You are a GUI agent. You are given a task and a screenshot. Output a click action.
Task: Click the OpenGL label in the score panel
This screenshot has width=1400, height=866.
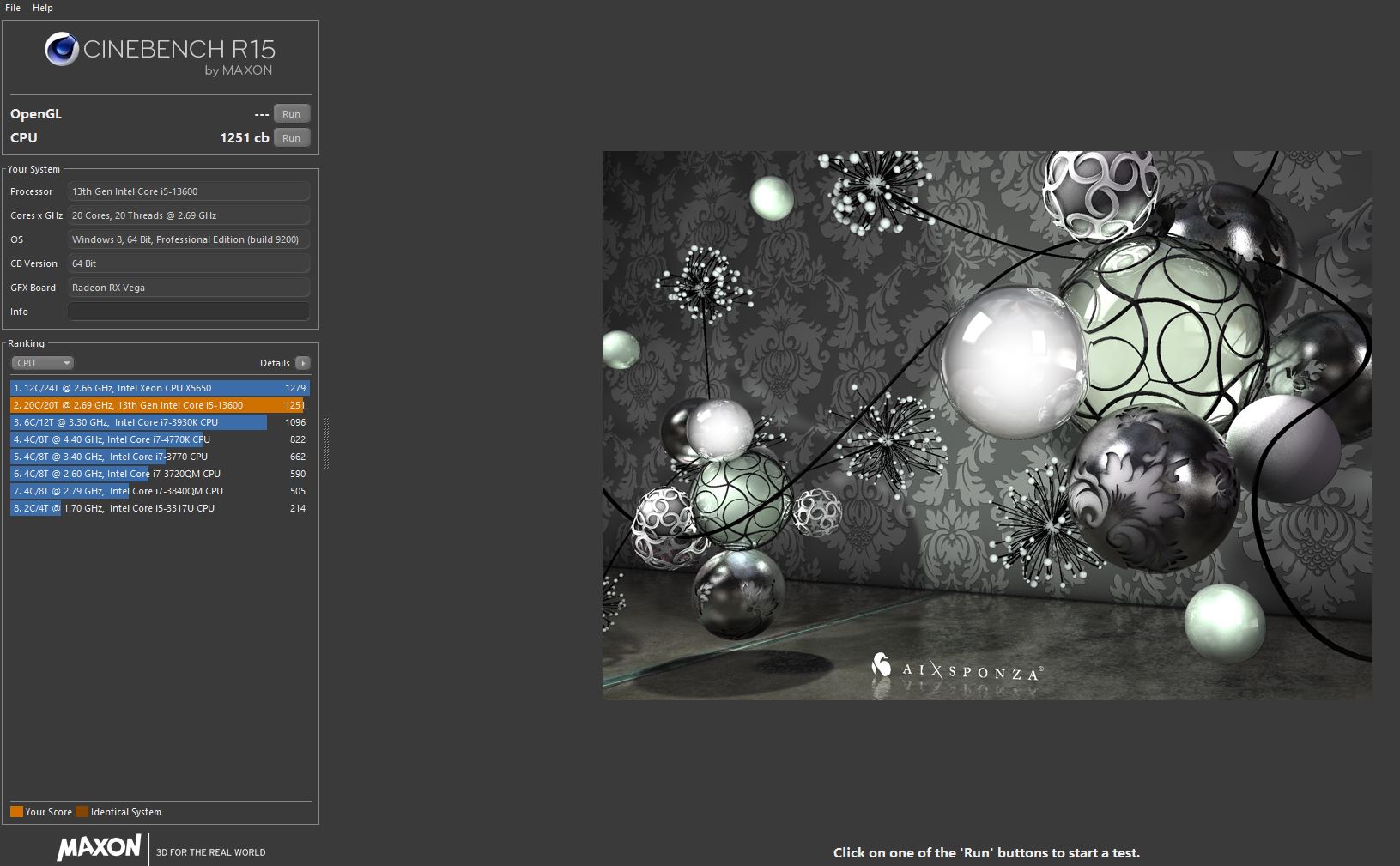pyautogui.click(x=36, y=114)
